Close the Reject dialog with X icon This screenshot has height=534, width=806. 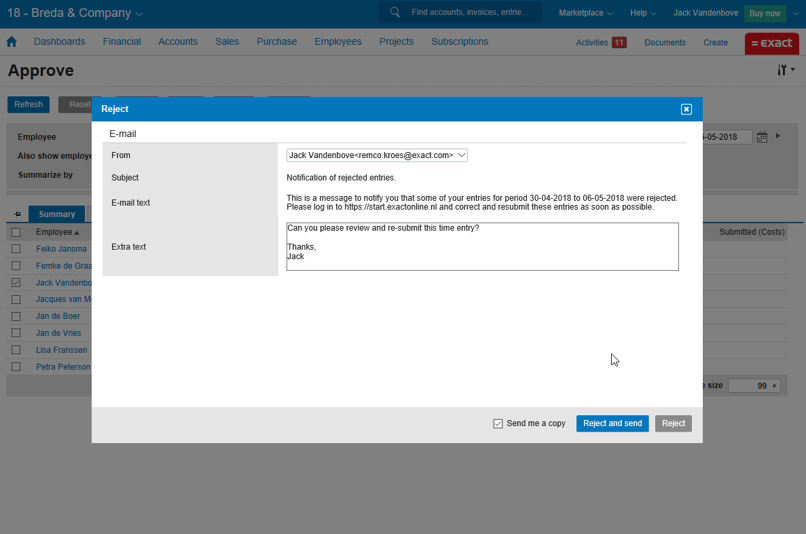(686, 109)
